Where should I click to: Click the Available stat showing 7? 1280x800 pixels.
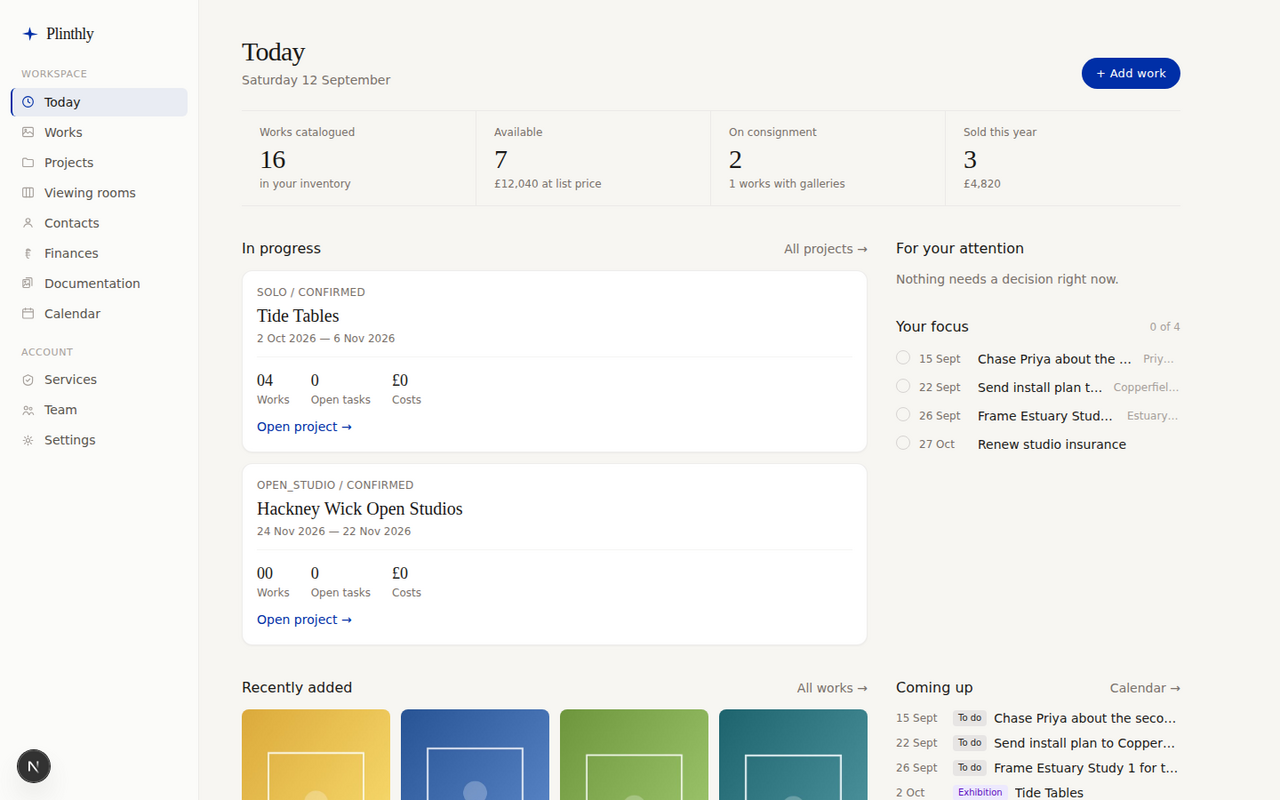[594, 158]
